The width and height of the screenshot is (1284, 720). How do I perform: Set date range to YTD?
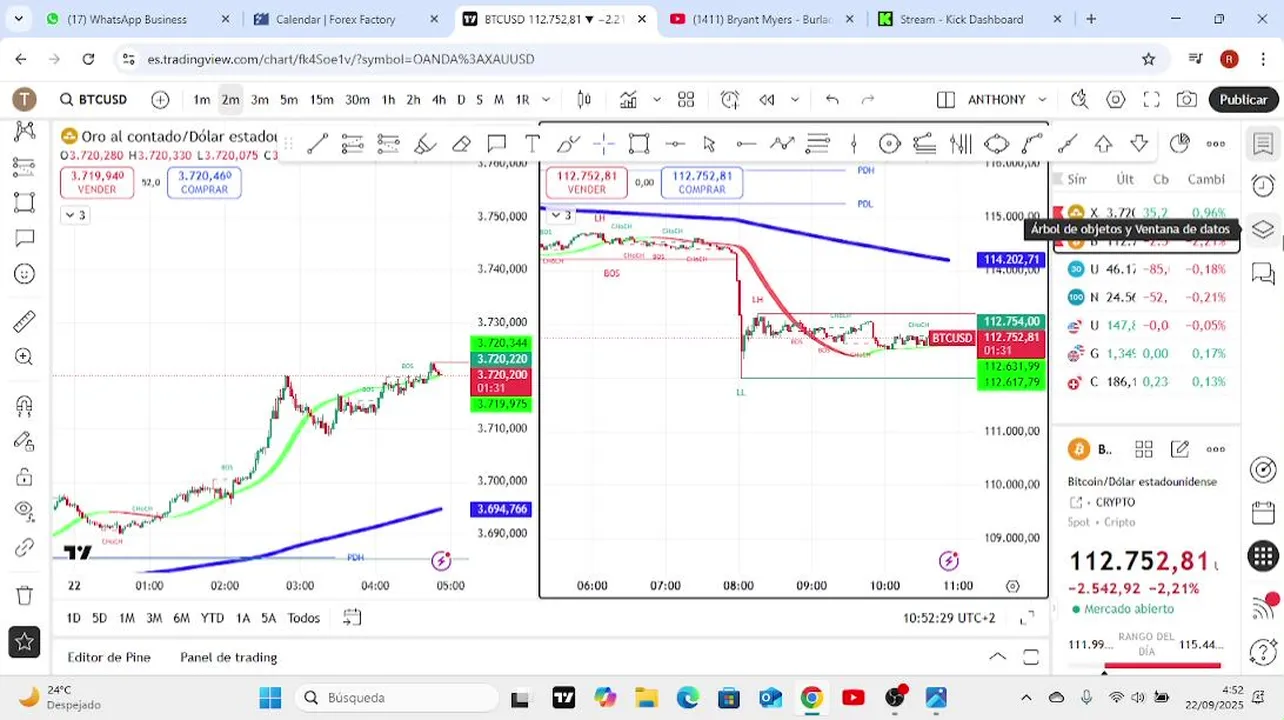pos(212,618)
